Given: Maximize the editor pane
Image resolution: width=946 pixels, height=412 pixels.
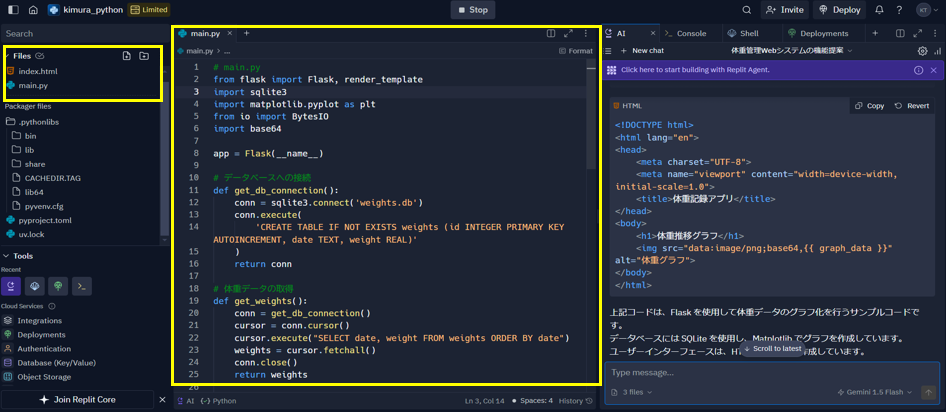Looking at the screenshot, I should click(x=568, y=34).
